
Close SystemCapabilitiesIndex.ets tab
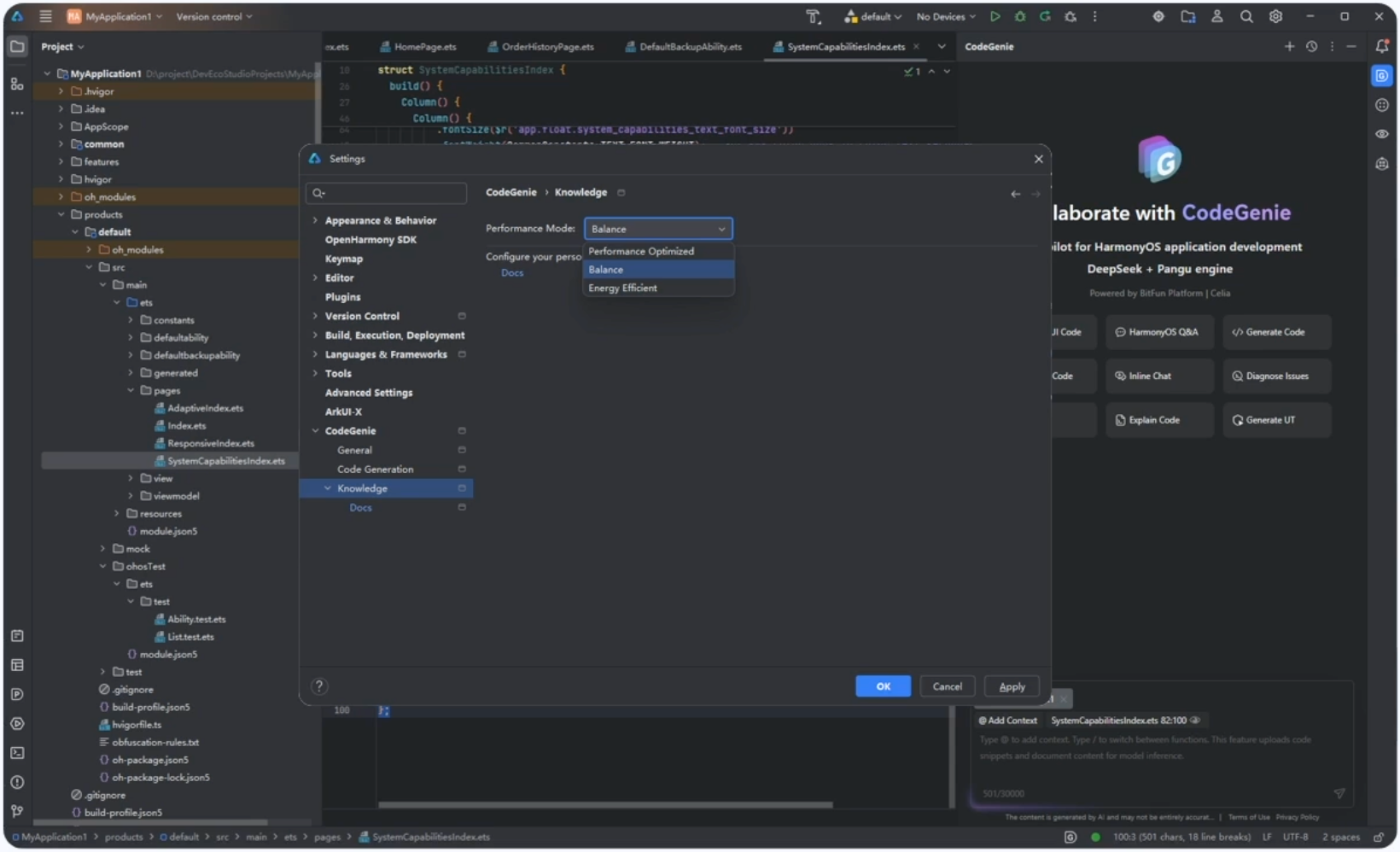pyautogui.click(x=916, y=46)
